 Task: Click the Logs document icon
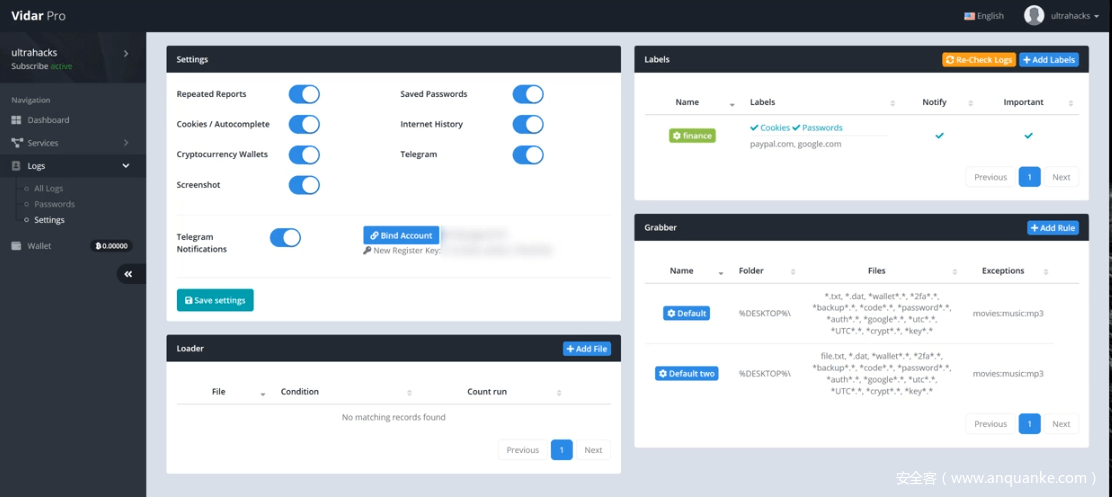pyautogui.click(x=16, y=166)
